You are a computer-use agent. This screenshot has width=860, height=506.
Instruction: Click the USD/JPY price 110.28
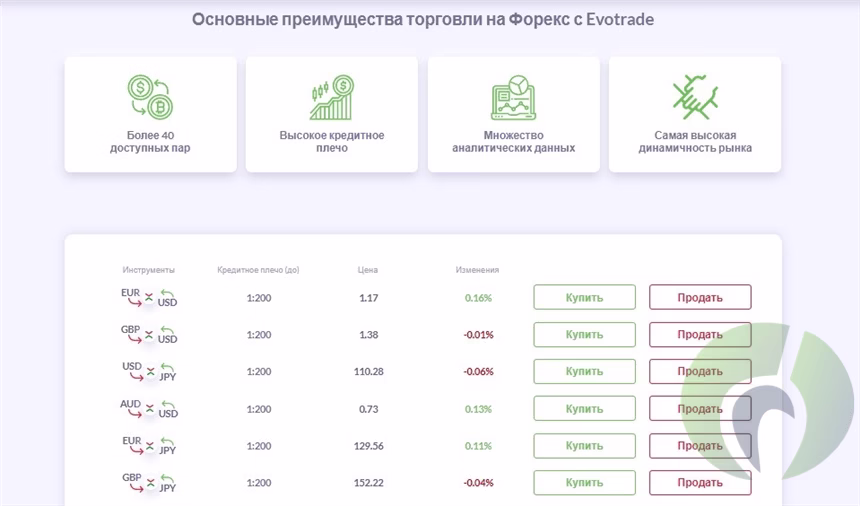[x=369, y=372]
